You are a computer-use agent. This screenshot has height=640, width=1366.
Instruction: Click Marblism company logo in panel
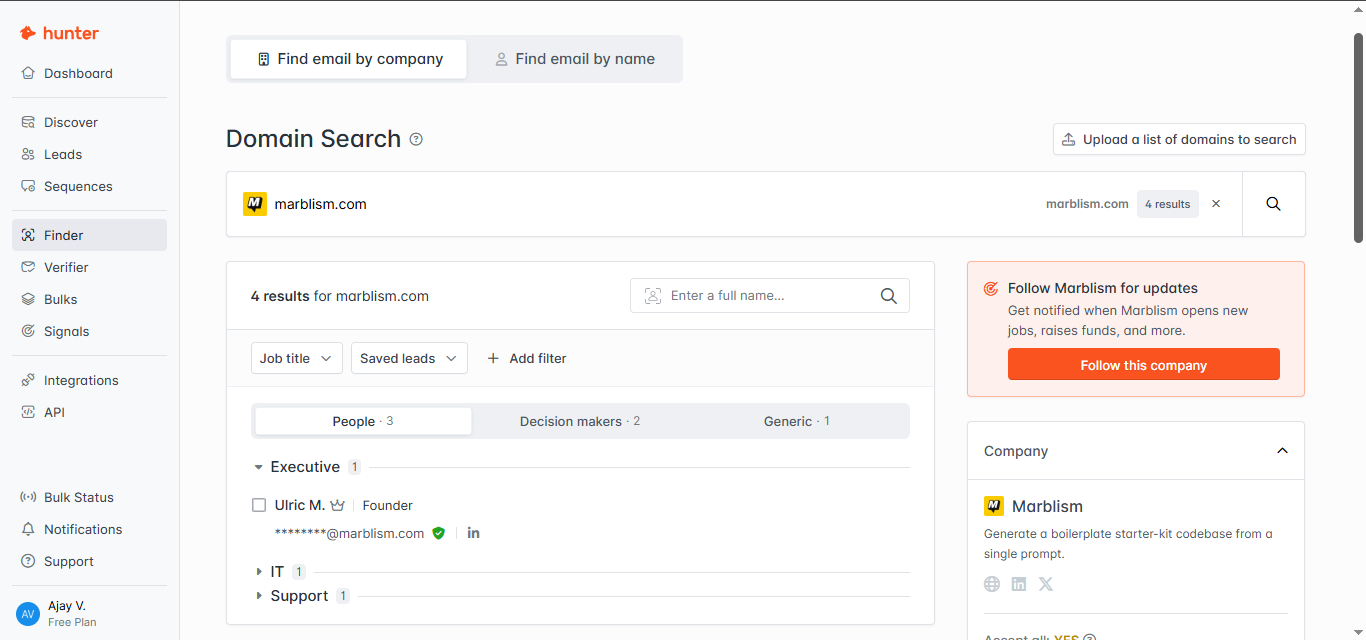(x=994, y=506)
